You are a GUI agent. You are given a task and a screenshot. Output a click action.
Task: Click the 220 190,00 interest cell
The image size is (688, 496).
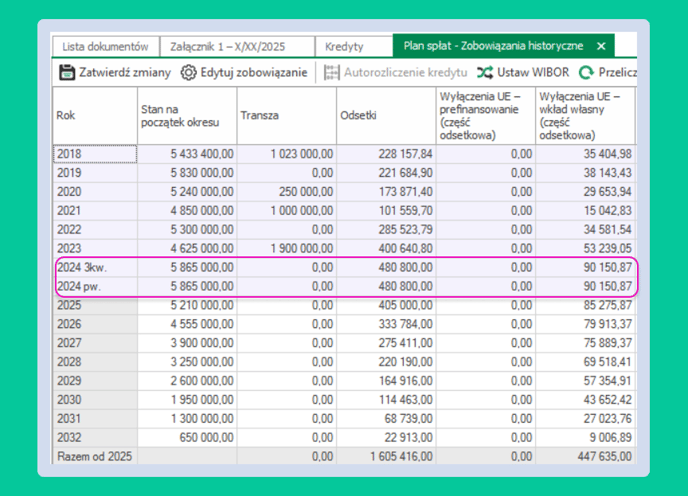tap(386, 362)
